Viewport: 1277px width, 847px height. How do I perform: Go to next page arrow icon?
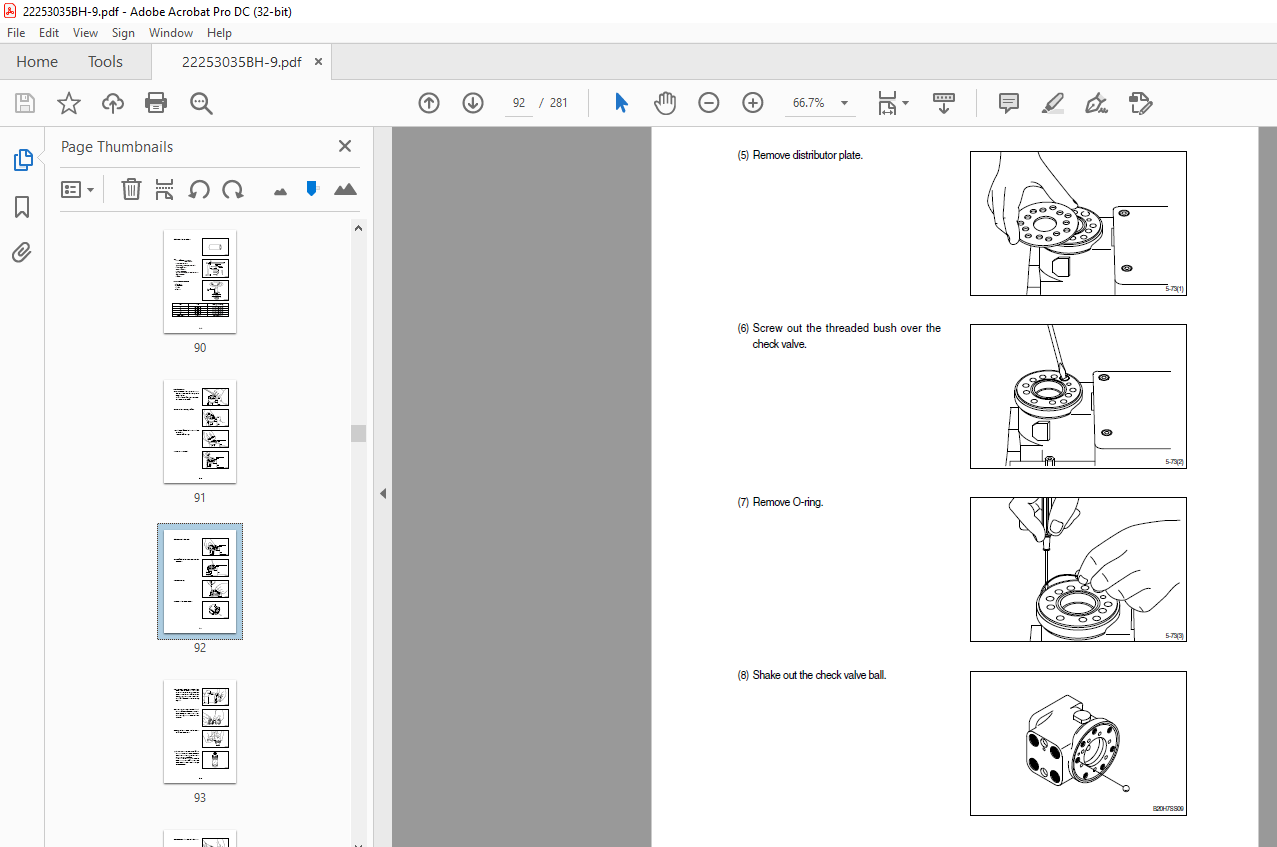tap(473, 103)
